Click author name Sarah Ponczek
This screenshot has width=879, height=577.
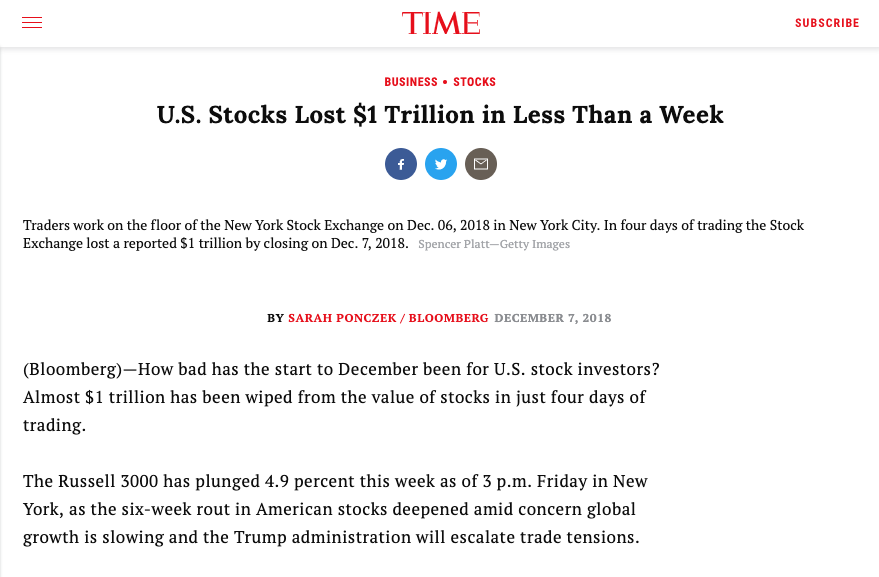(x=342, y=318)
